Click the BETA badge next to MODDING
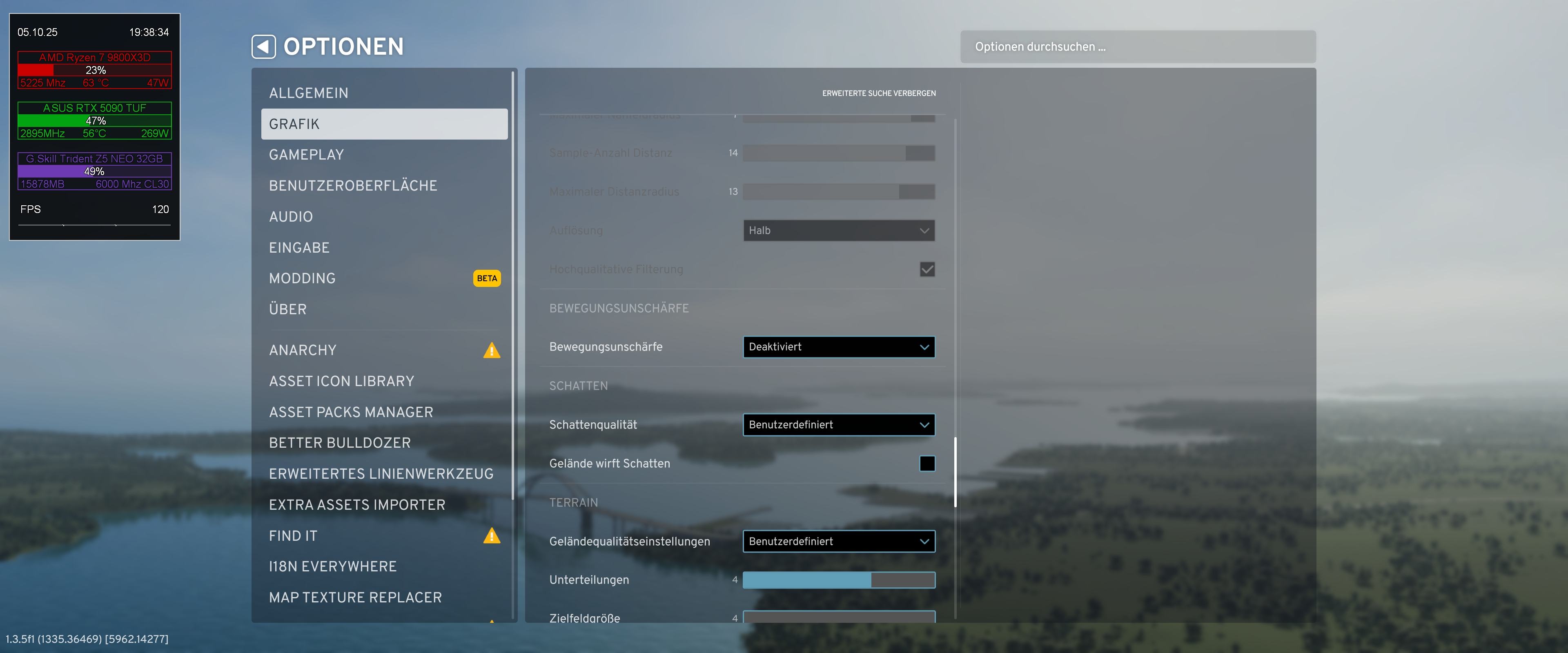 pyautogui.click(x=486, y=278)
